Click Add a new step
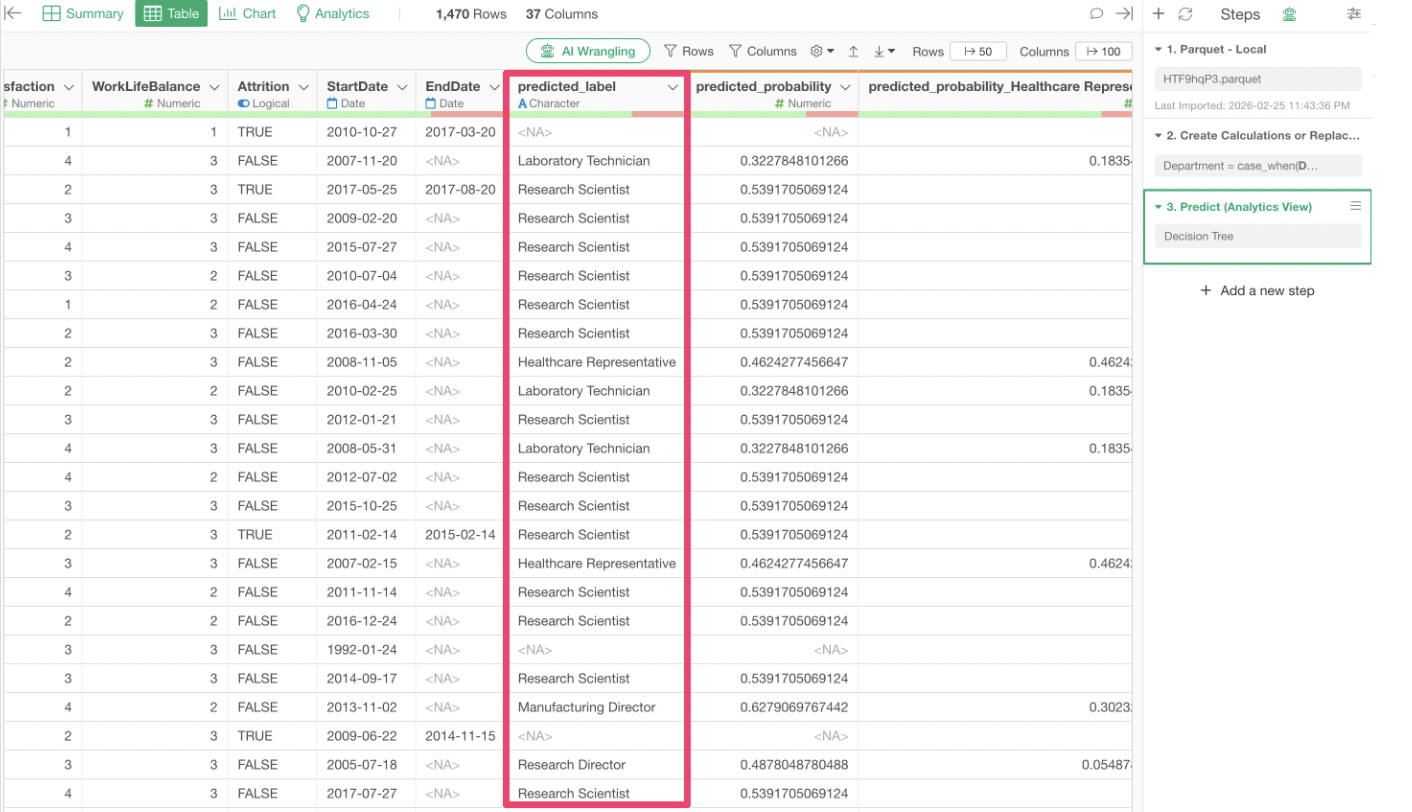Viewport: 1412px width, 812px height. 1257,291
